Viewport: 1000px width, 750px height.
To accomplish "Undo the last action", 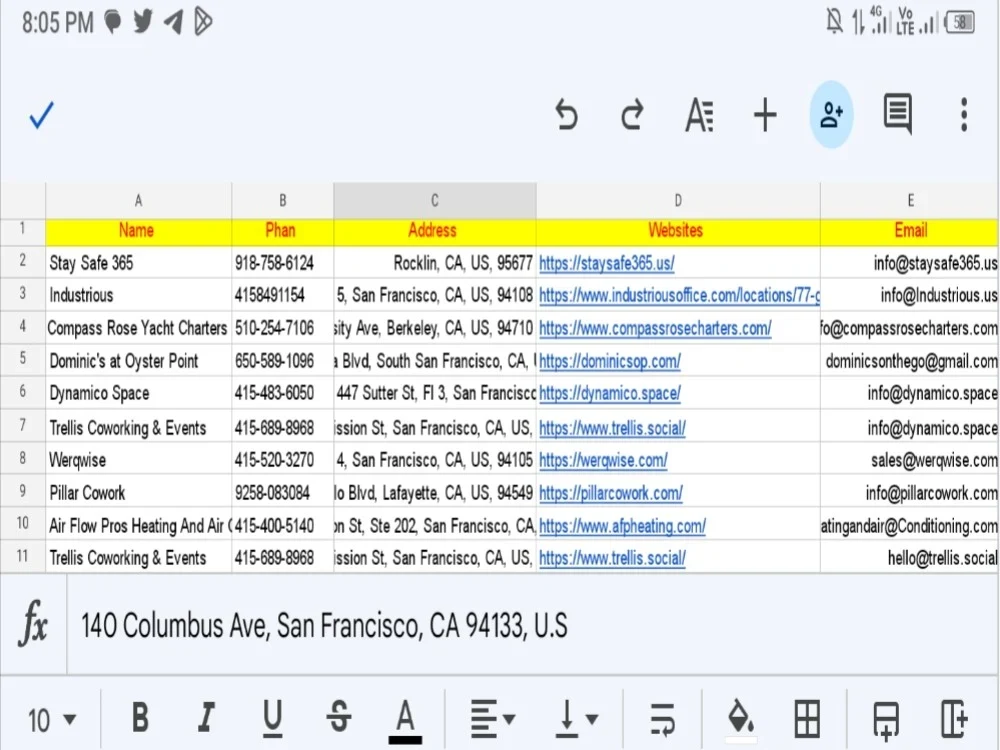I will point(566,115).
